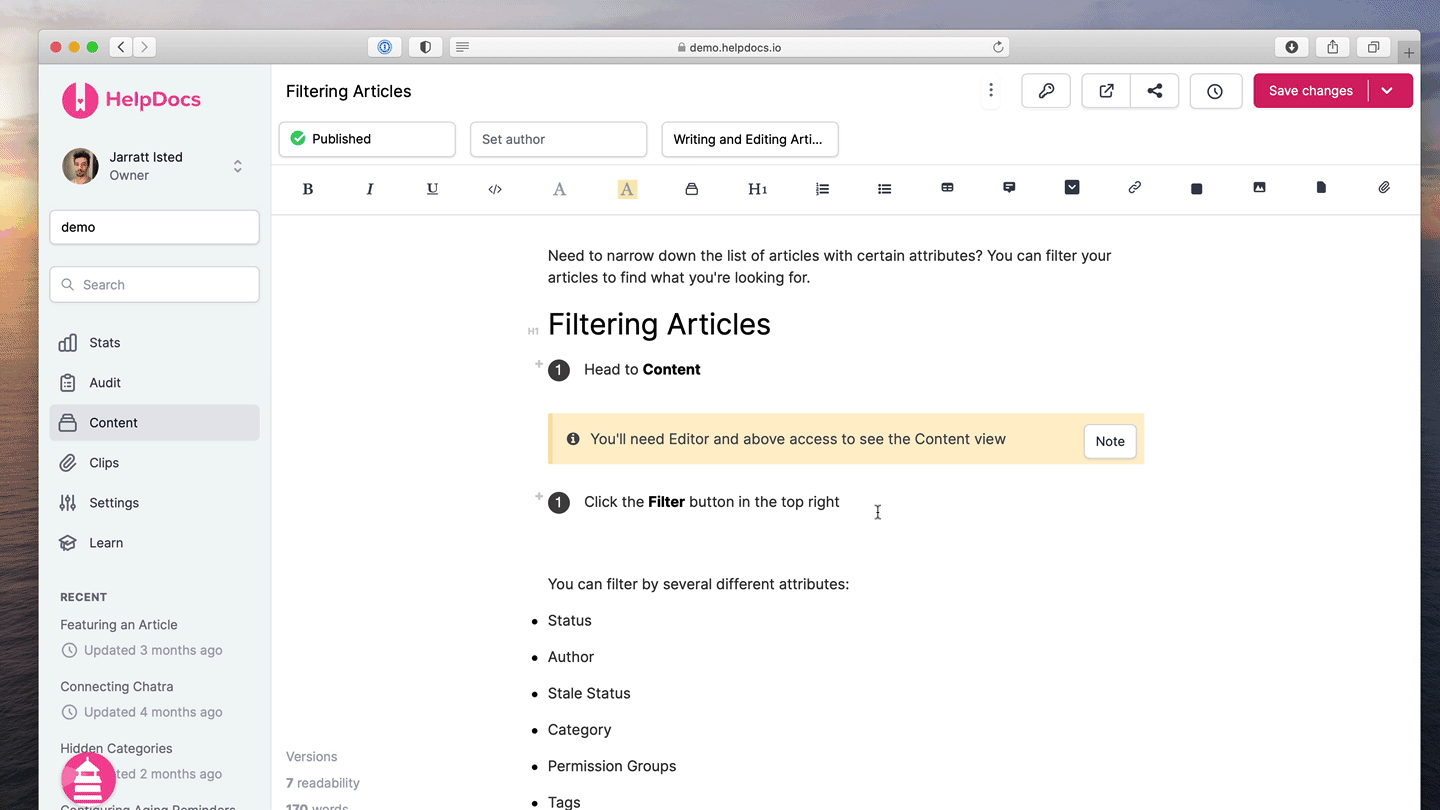Click the 1Password extension icon
Screen dimensions: 1440x810
point(385,47)
